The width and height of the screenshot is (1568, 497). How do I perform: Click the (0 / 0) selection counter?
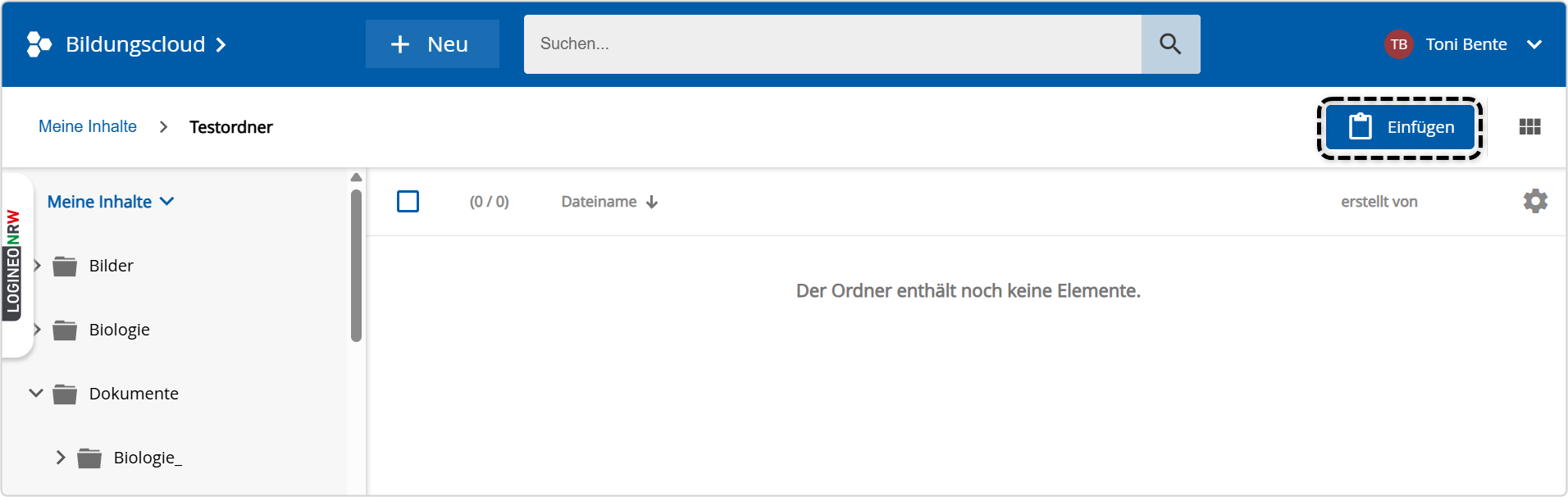(490, 202)
